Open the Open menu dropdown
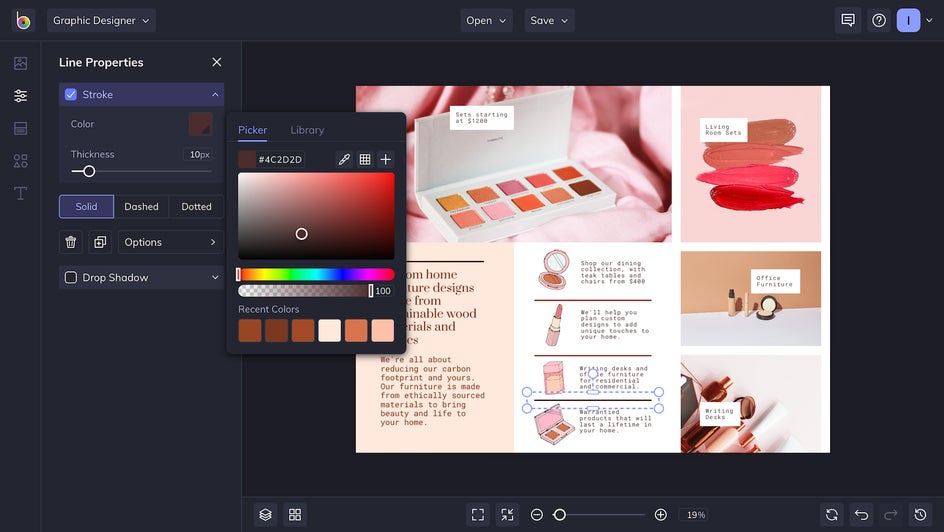Image resolution: width=944 pixels, height=532 pixels. (486, 20)
